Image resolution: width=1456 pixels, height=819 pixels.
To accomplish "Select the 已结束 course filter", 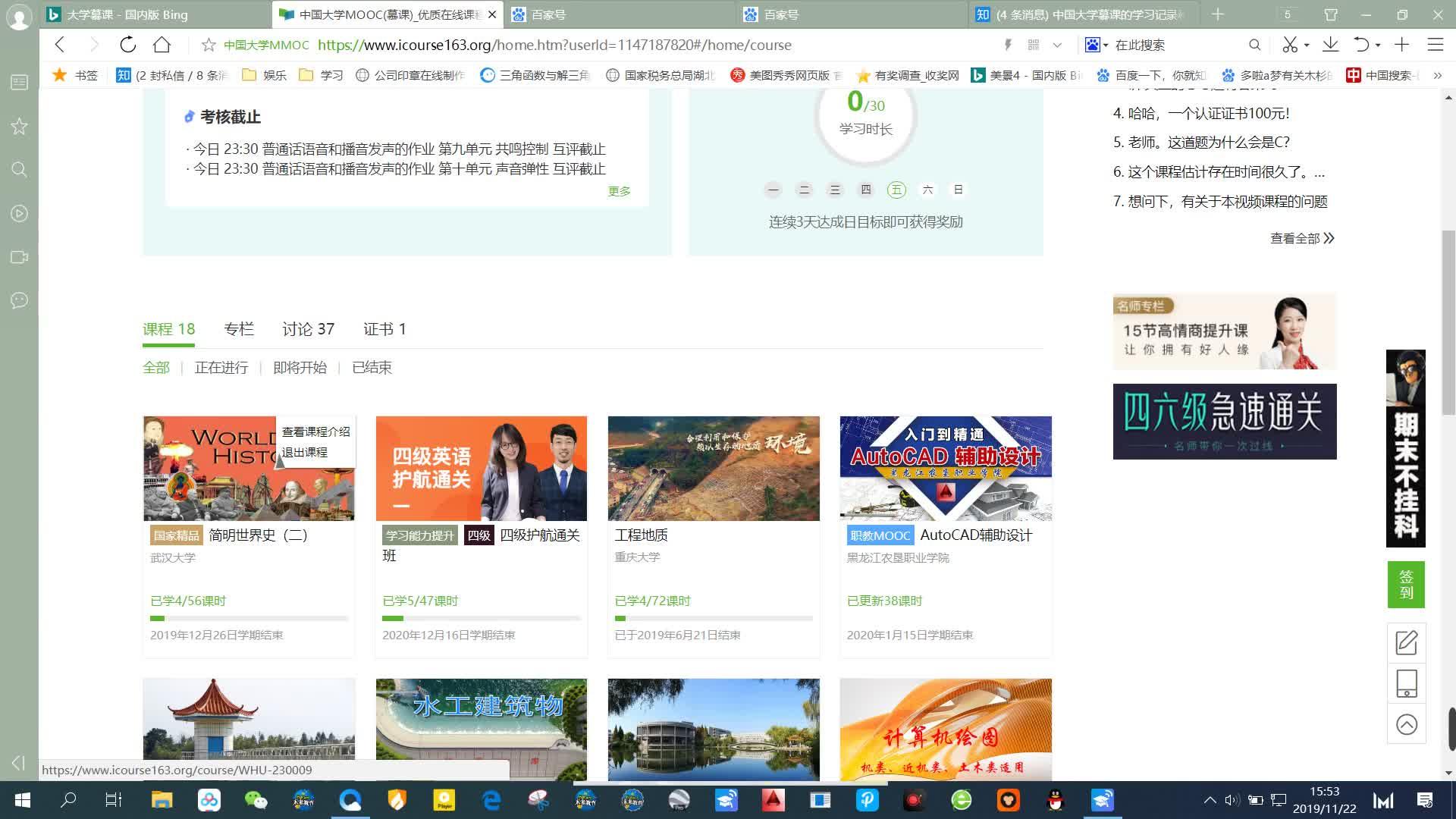I will point(372,368).
